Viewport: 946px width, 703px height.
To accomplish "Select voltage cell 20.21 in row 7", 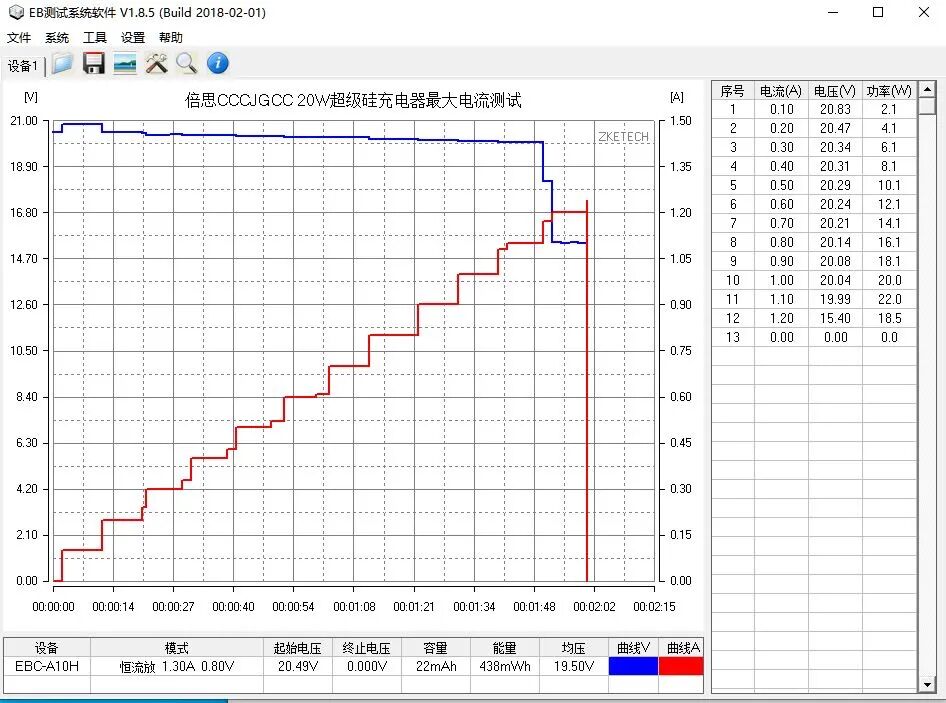I will 835,223.
